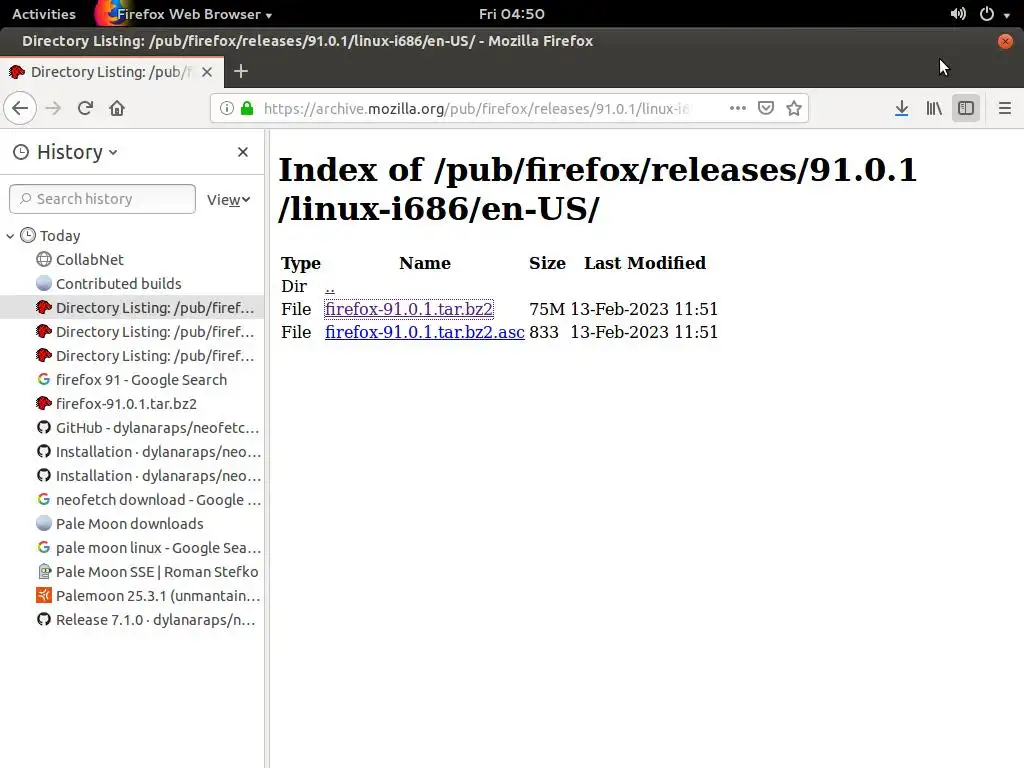Collapse the Today history group
The width and height of the screenshot is (1024, 768).
(x=10, y=236)
